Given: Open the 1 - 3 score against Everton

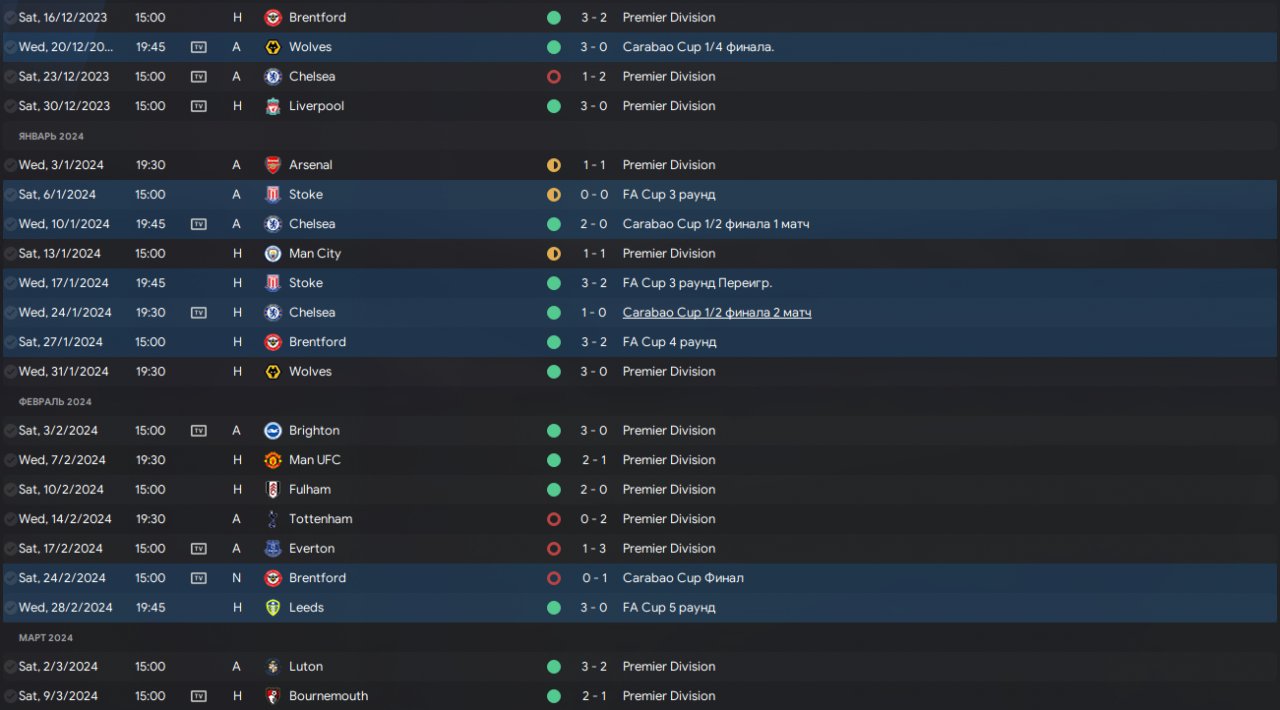Looking at the screenshot, I should coord(594,549).
